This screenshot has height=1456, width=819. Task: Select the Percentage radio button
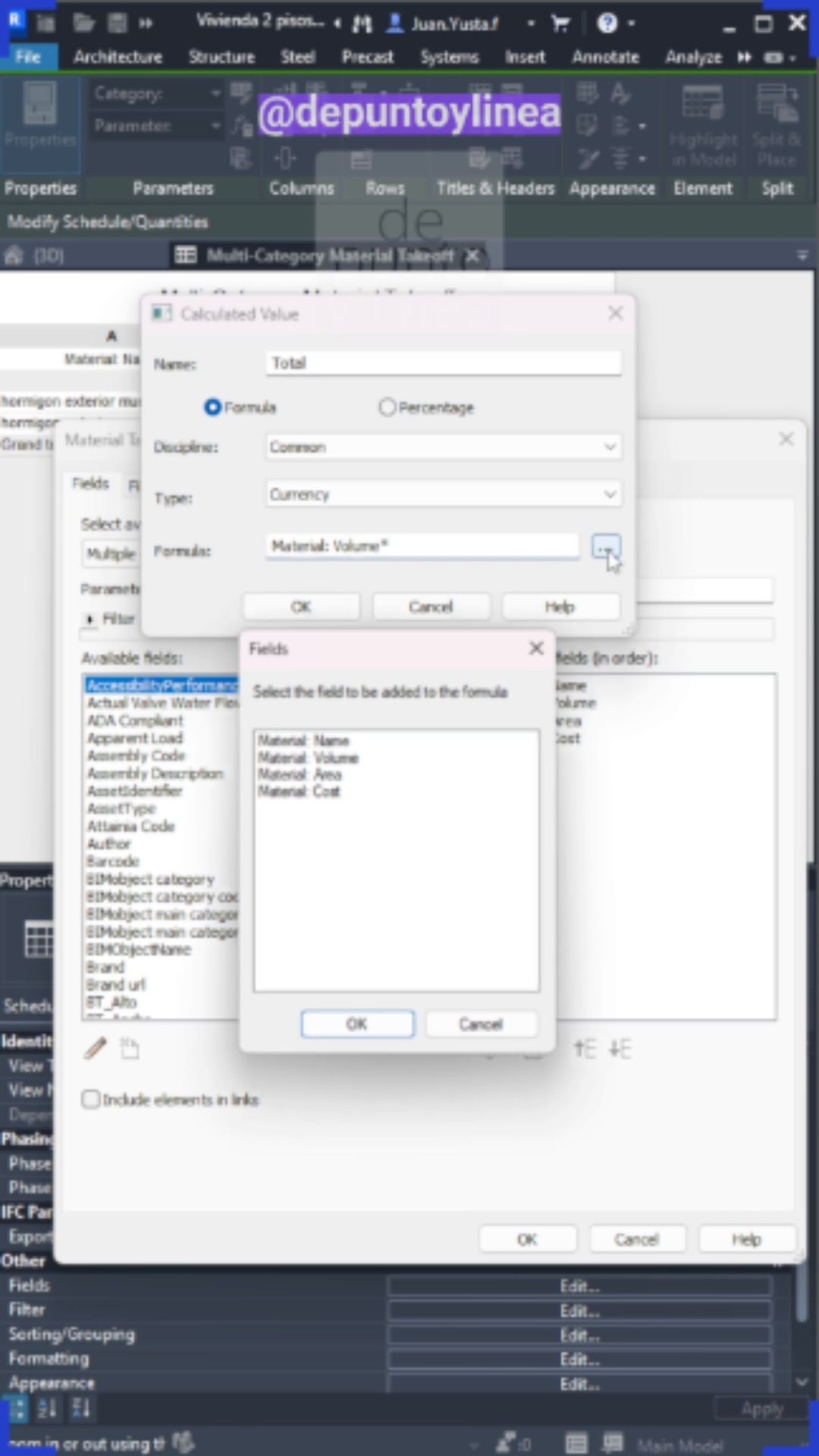[x=387, y=407]
